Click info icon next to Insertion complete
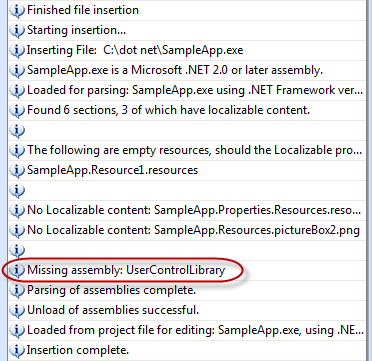Viewport: 372px width, 361px height. point(17,351)
